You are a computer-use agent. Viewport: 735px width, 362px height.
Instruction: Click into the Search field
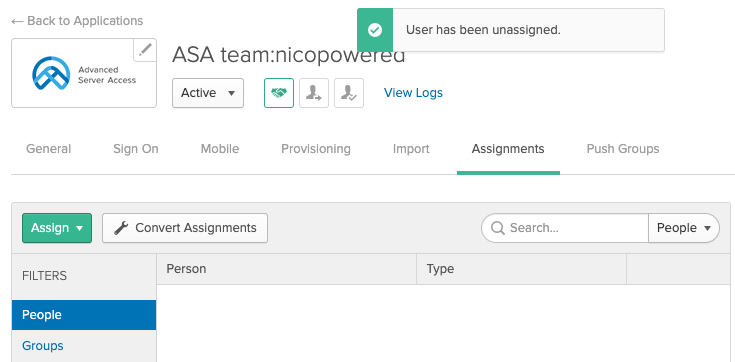565,228
